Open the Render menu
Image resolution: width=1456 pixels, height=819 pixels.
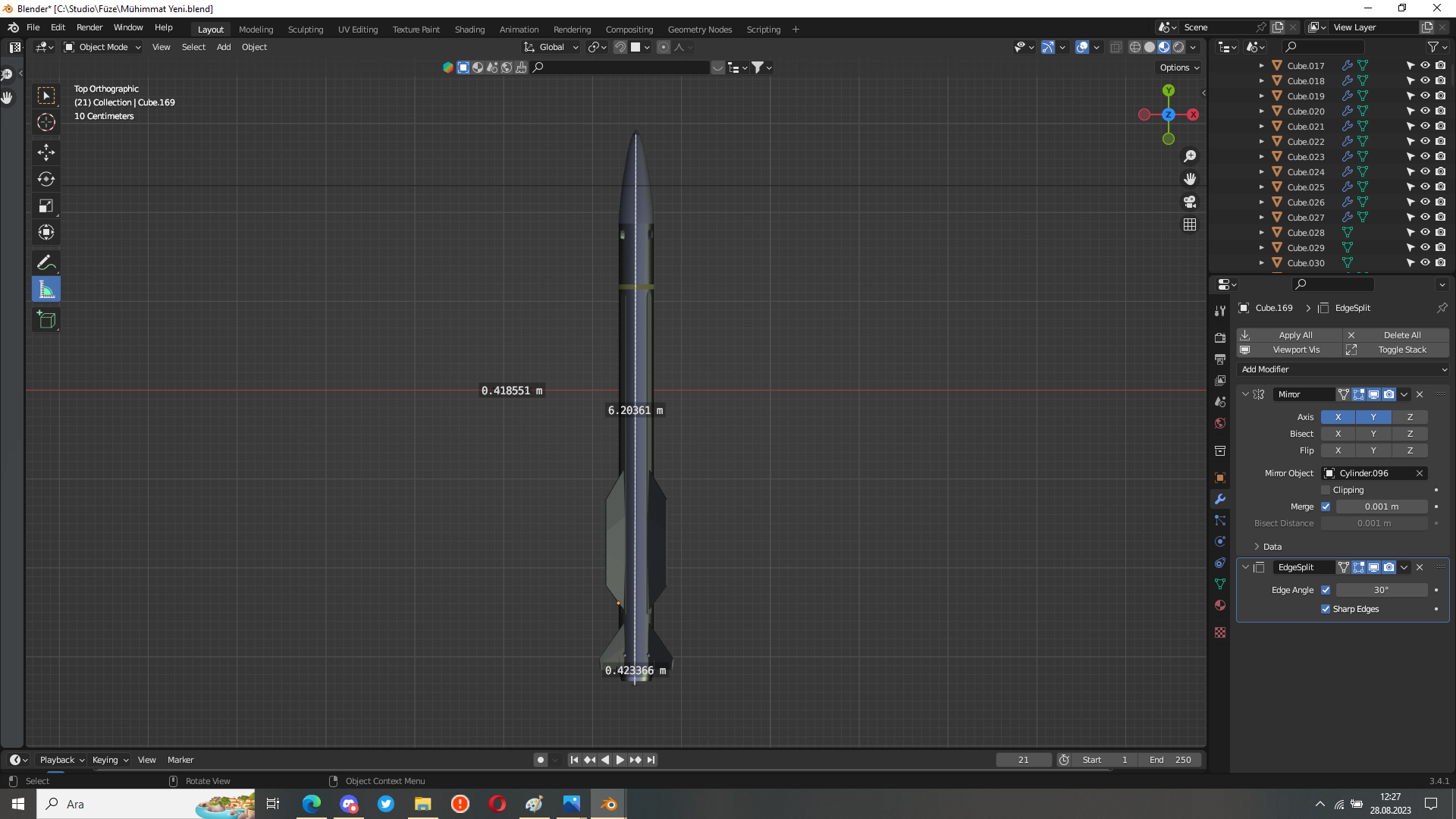89,27
